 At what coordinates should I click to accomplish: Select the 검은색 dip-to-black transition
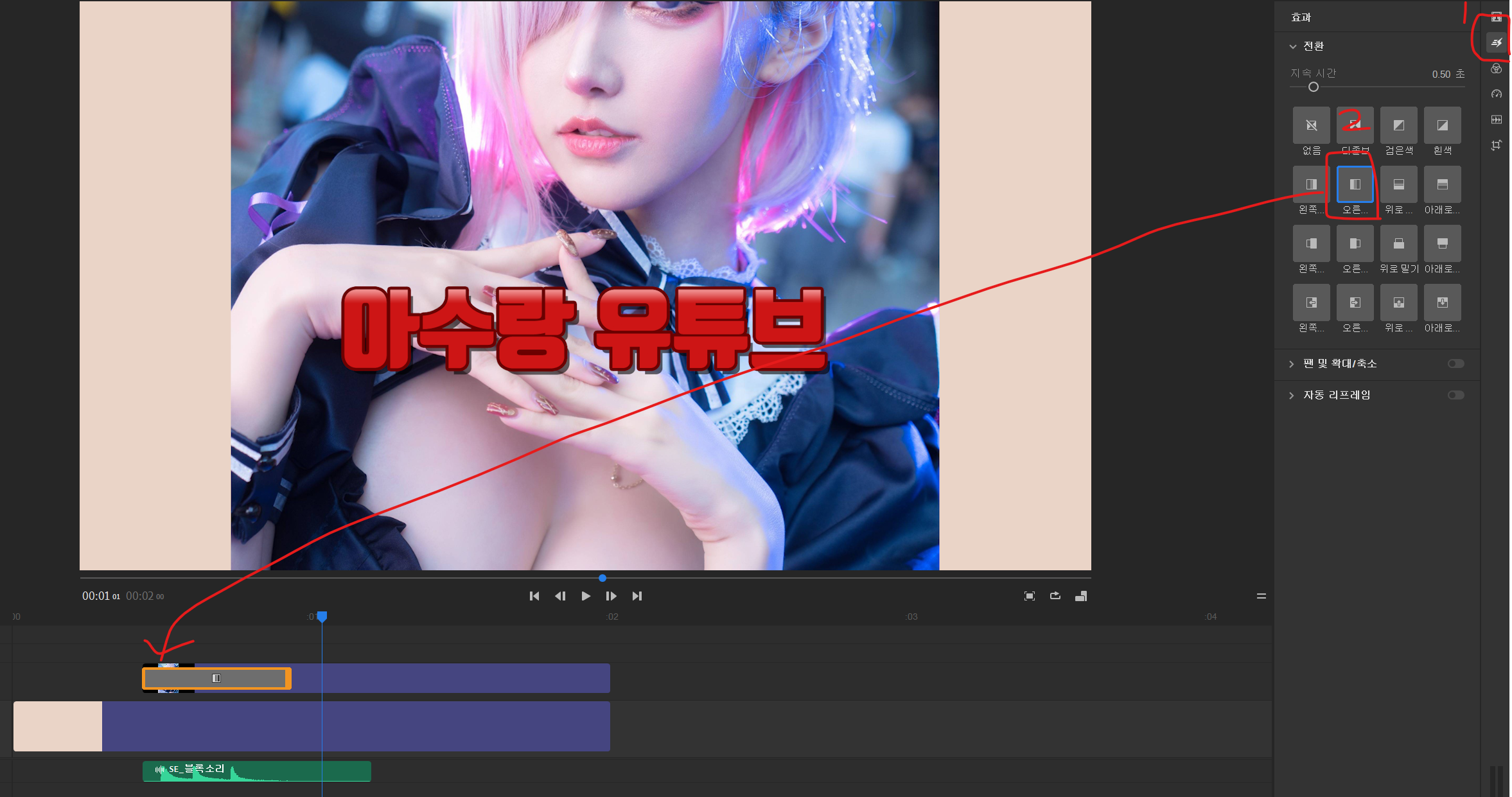click(1398, 125)
